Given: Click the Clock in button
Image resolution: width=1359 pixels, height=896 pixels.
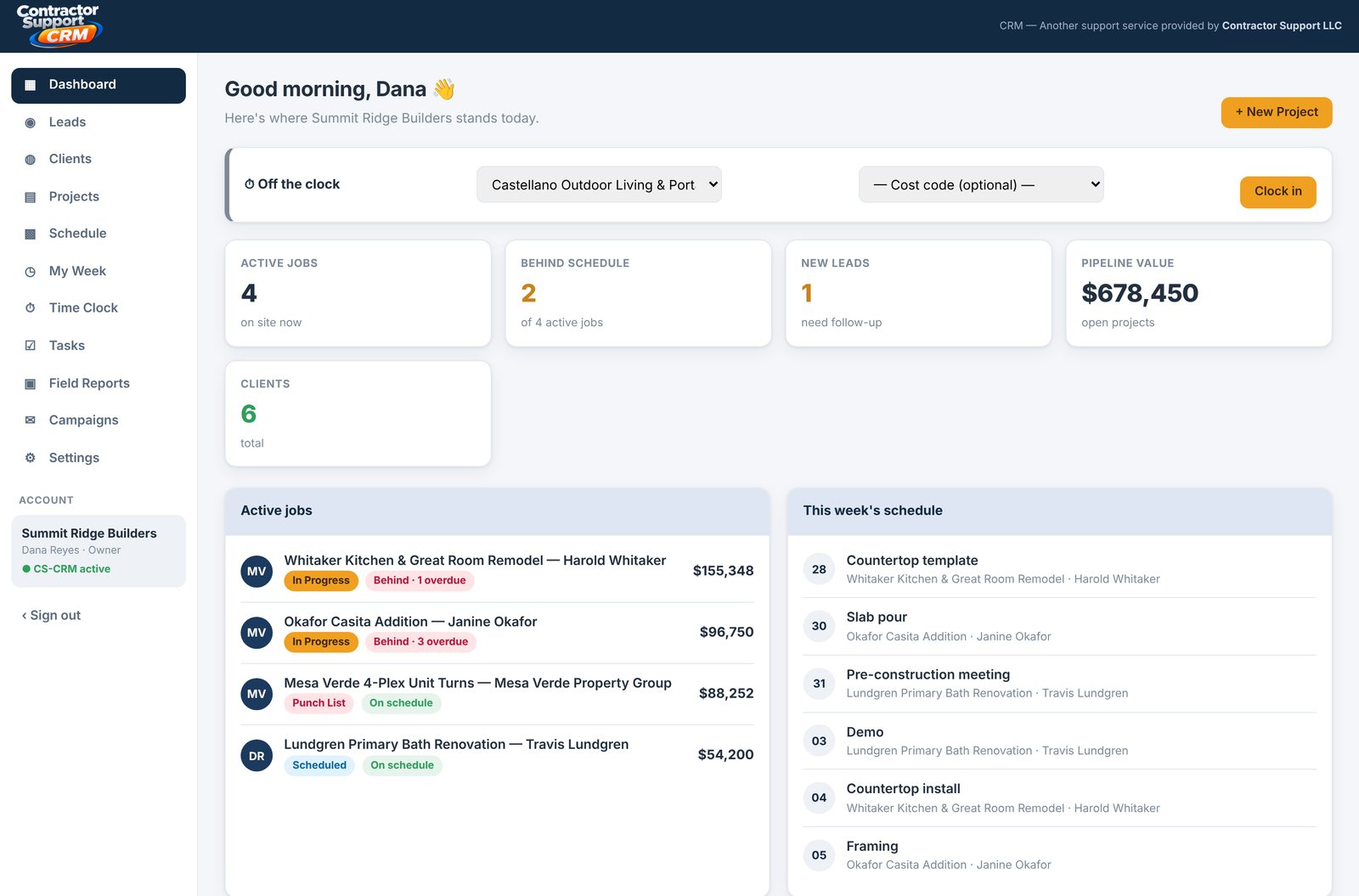Looking at the screenshot, I should (x=1278, y=191).
